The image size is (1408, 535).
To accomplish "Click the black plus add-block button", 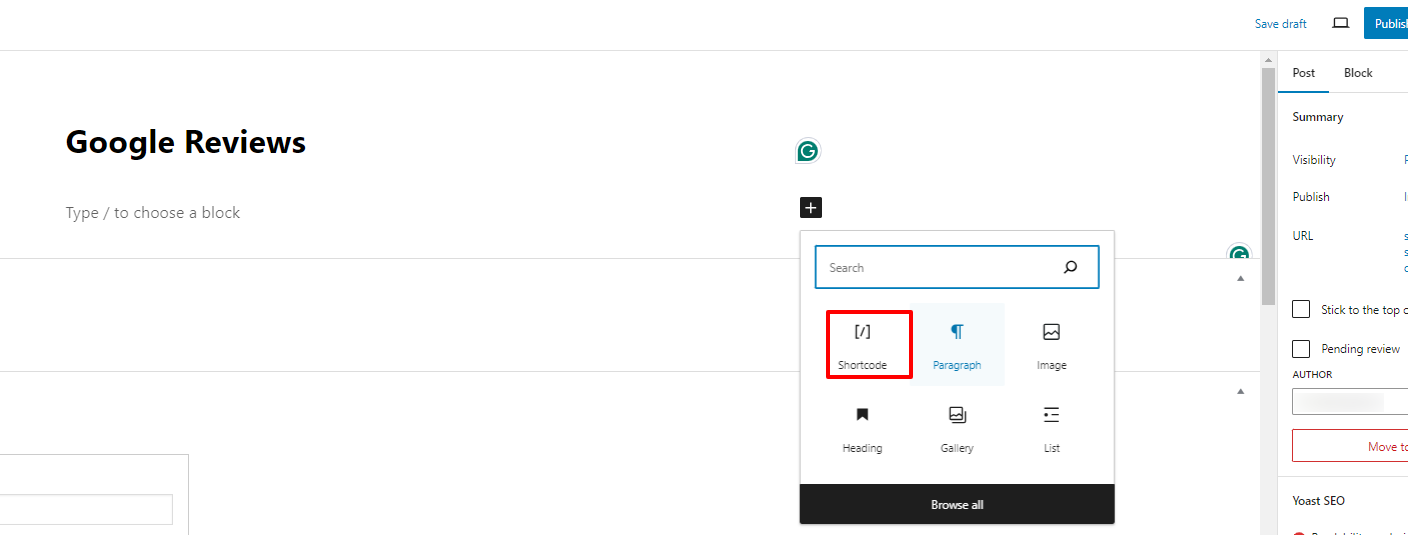I will point(811,208).
